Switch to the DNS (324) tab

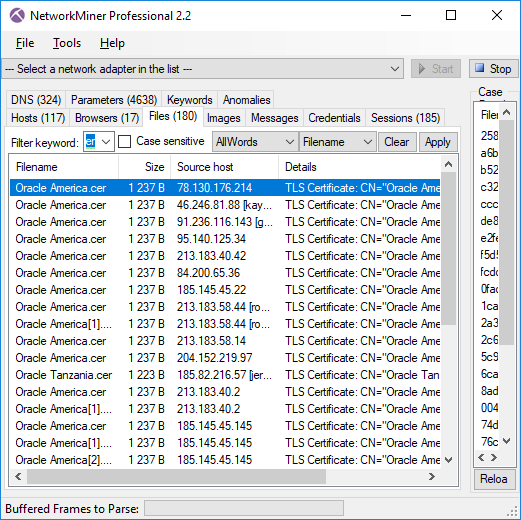point(36,100)
